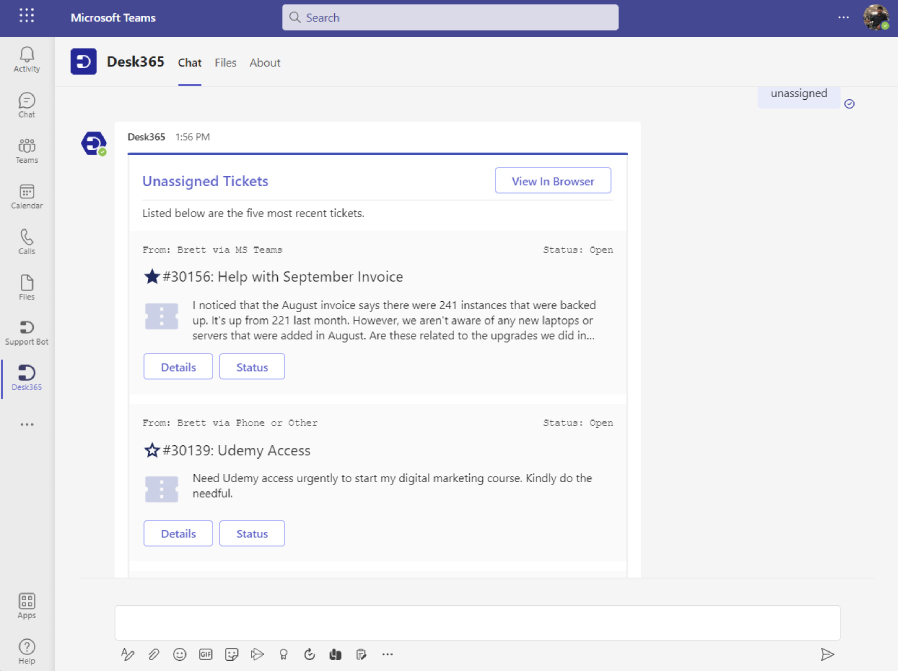Select Desk365 app in sidebar
Image resolution: width=898 pixels, height=671 pixels.
[27, 378]
